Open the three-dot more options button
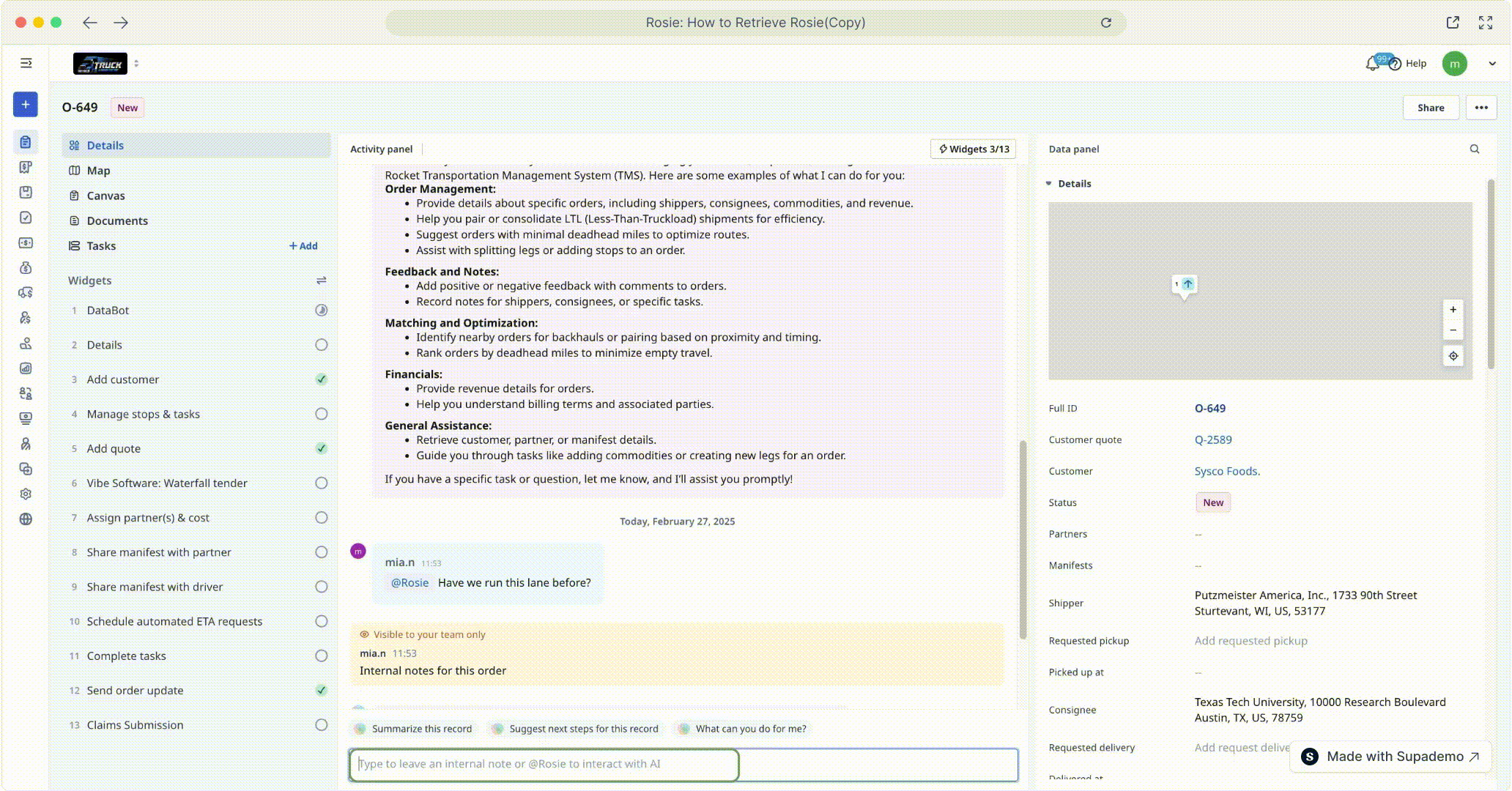 pyautogui.click(x=1480, y=108)
